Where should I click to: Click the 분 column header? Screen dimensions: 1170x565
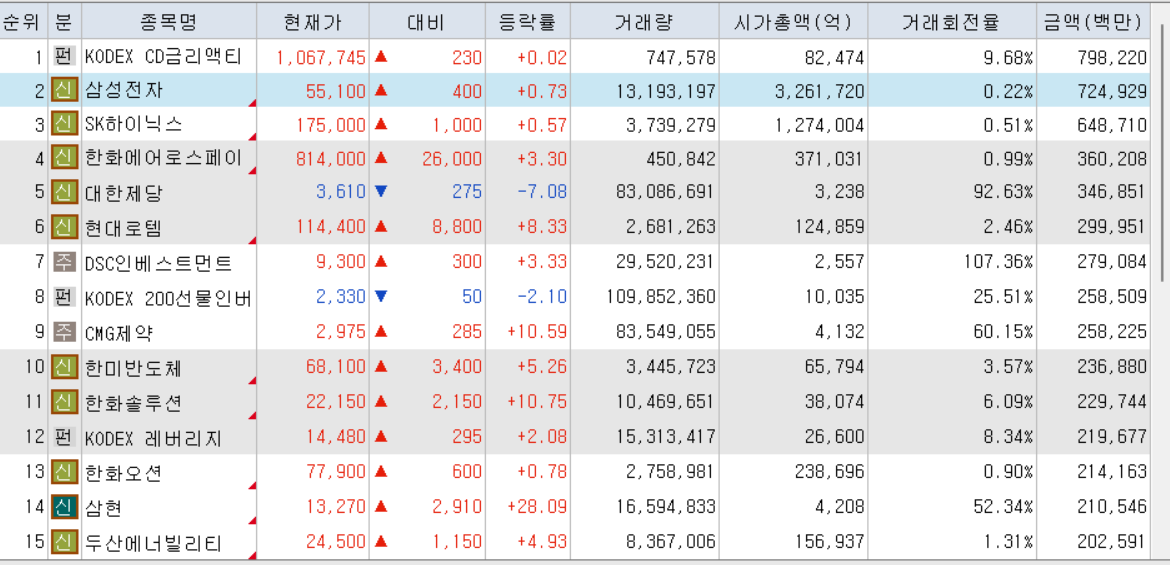pos(64,21)
